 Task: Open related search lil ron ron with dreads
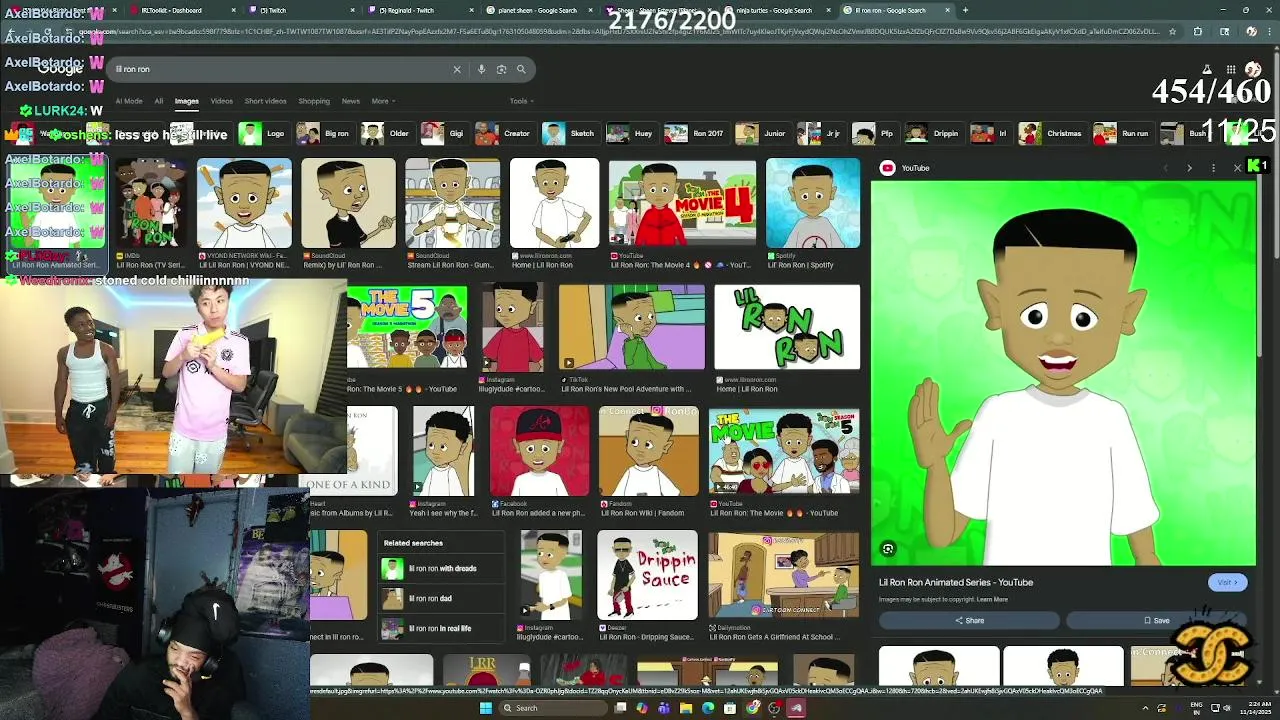pos(440,569)
